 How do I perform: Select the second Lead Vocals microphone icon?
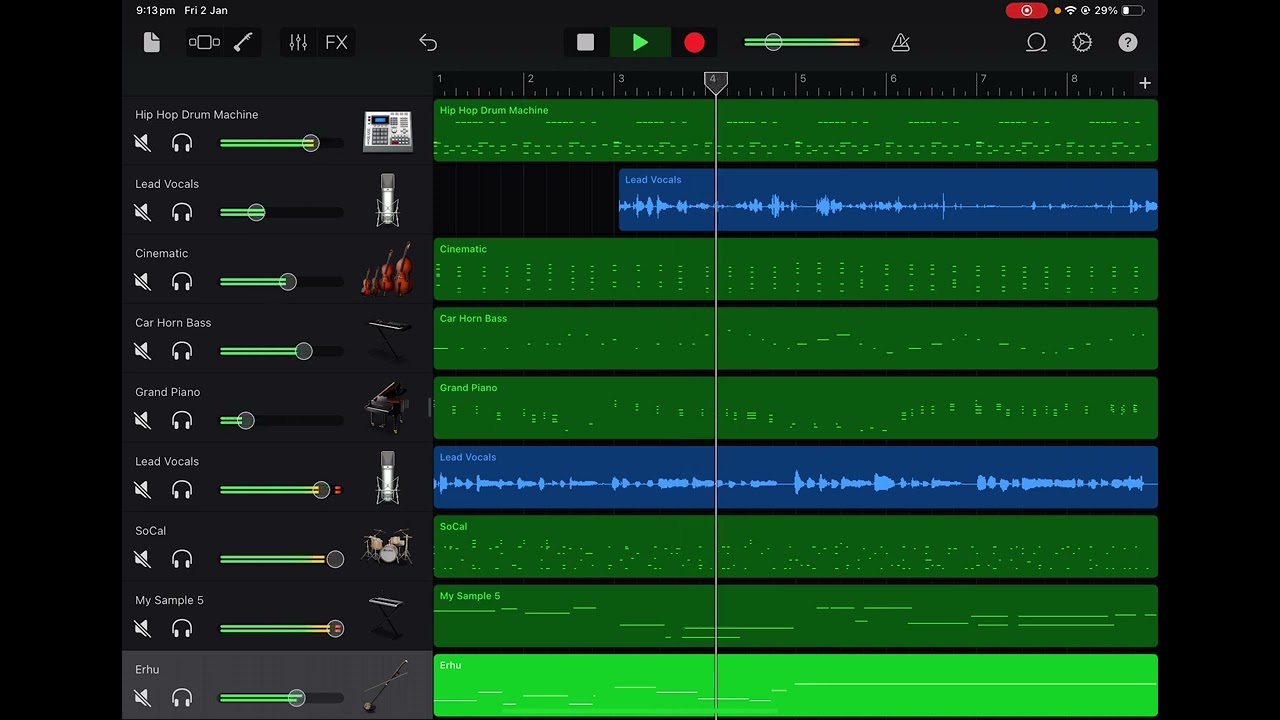tap(388, 477)
